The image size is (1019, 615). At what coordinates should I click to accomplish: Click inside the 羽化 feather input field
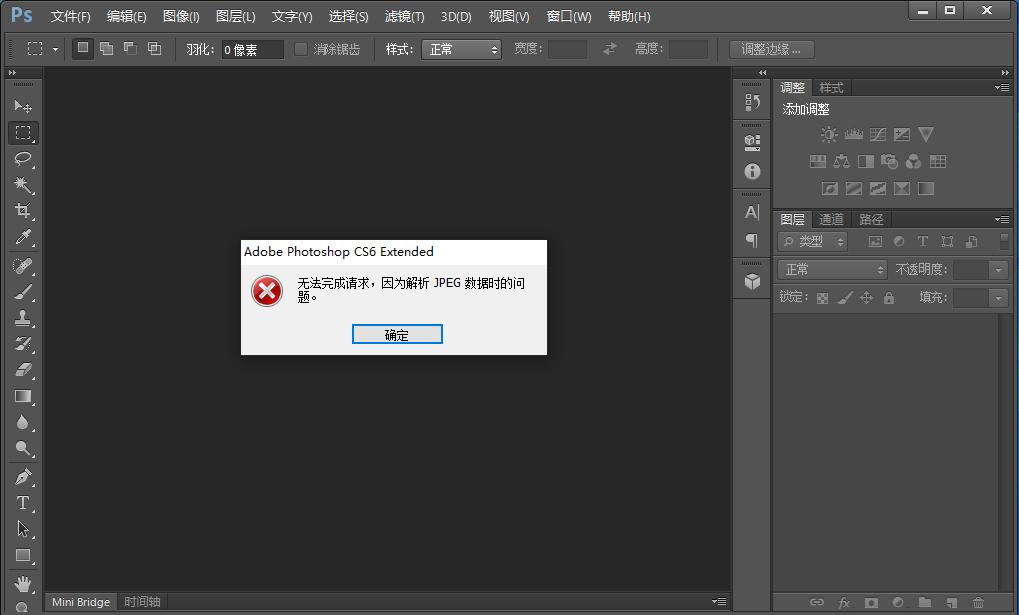[250, 48]
